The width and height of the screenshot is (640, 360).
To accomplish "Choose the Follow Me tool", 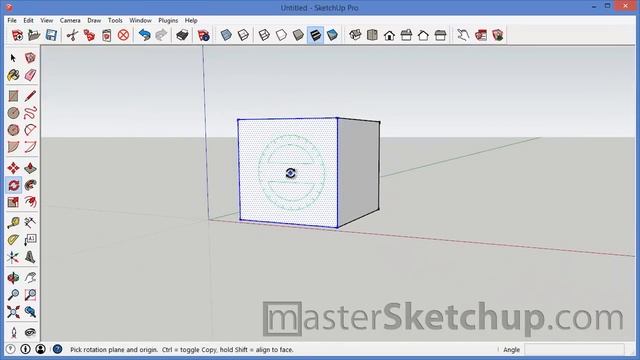I will click(x=30, y=185).
